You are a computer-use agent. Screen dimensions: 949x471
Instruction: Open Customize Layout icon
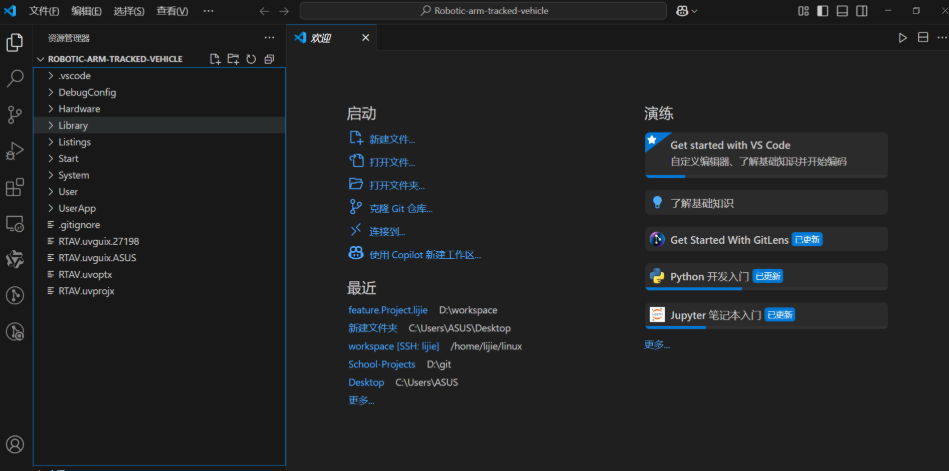[803, 11]
